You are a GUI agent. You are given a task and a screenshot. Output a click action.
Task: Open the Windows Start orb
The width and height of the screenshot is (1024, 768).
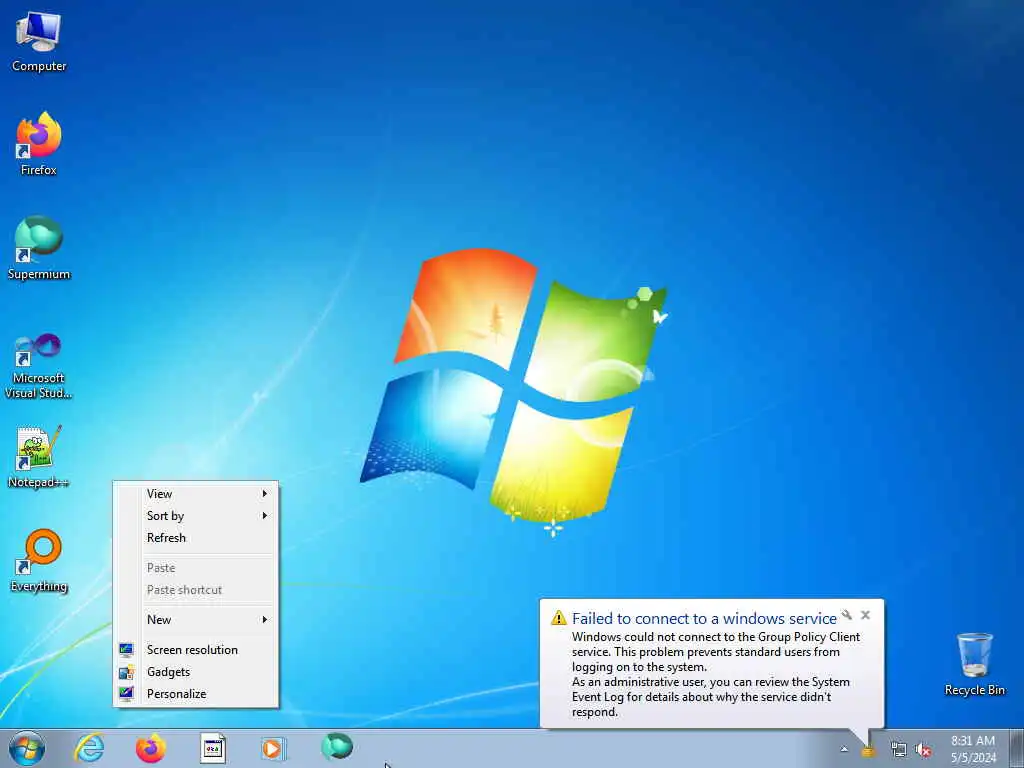(27, 748)
